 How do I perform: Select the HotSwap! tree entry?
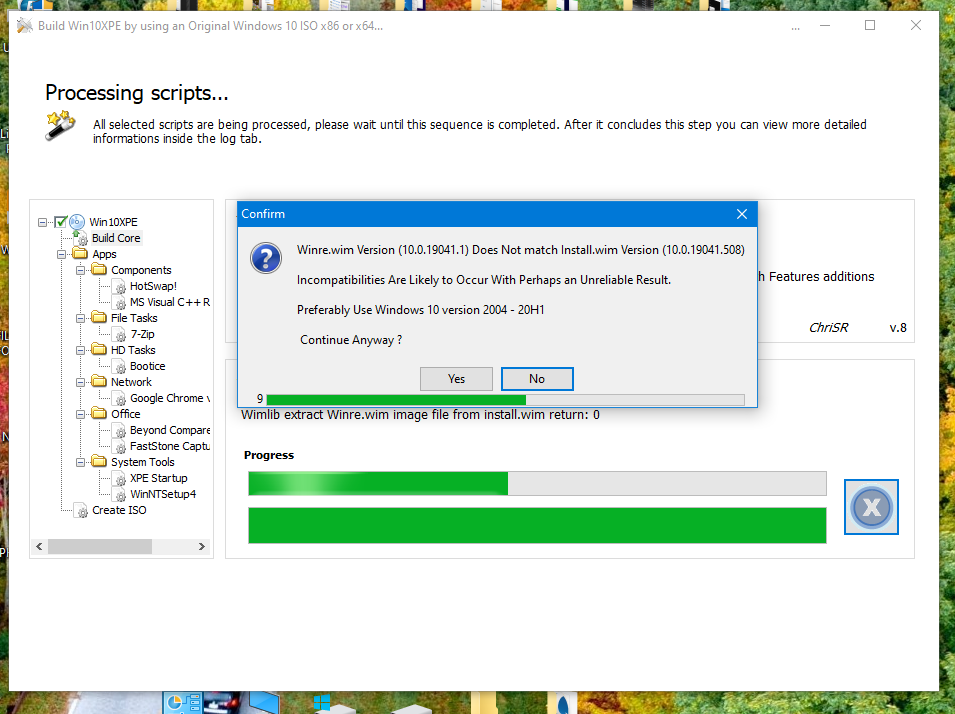[153, 286]
